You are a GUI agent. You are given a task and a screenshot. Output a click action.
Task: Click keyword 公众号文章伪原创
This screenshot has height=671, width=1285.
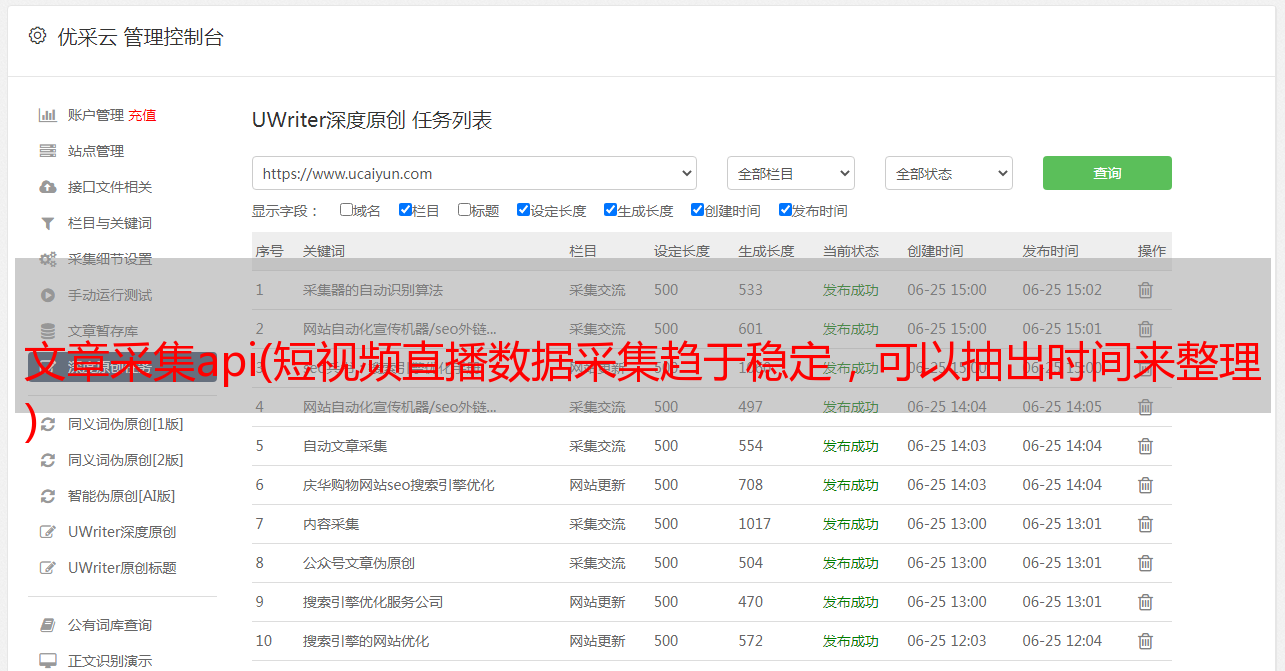pyautogui.click(x=359, y=563)
